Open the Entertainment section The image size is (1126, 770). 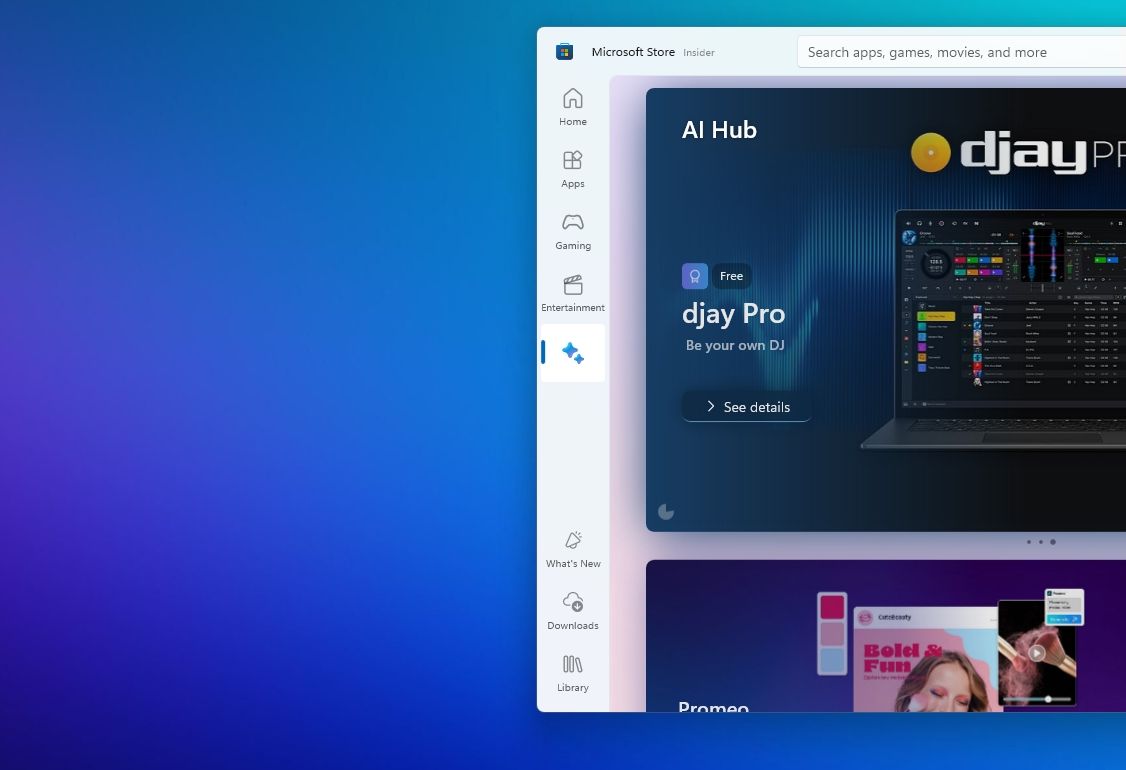click(572, 292)
